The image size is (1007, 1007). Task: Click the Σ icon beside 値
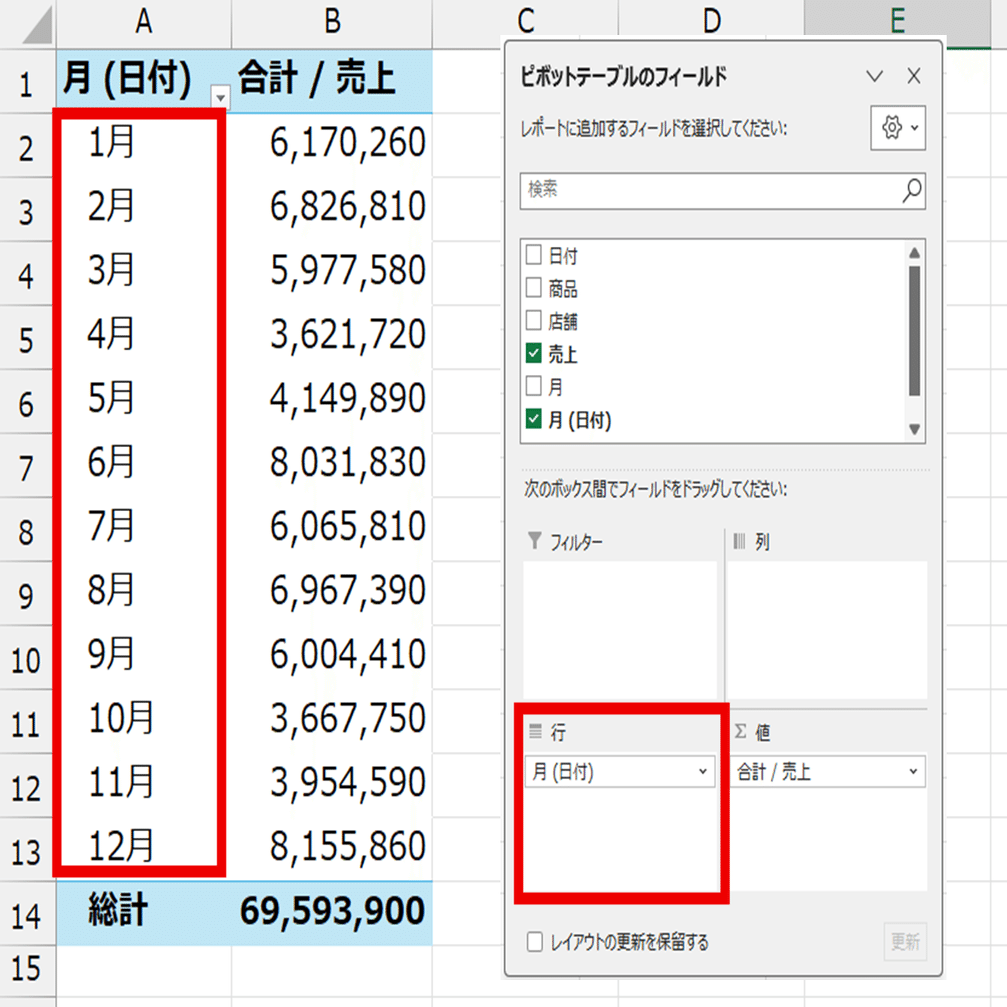click(741, 729)
